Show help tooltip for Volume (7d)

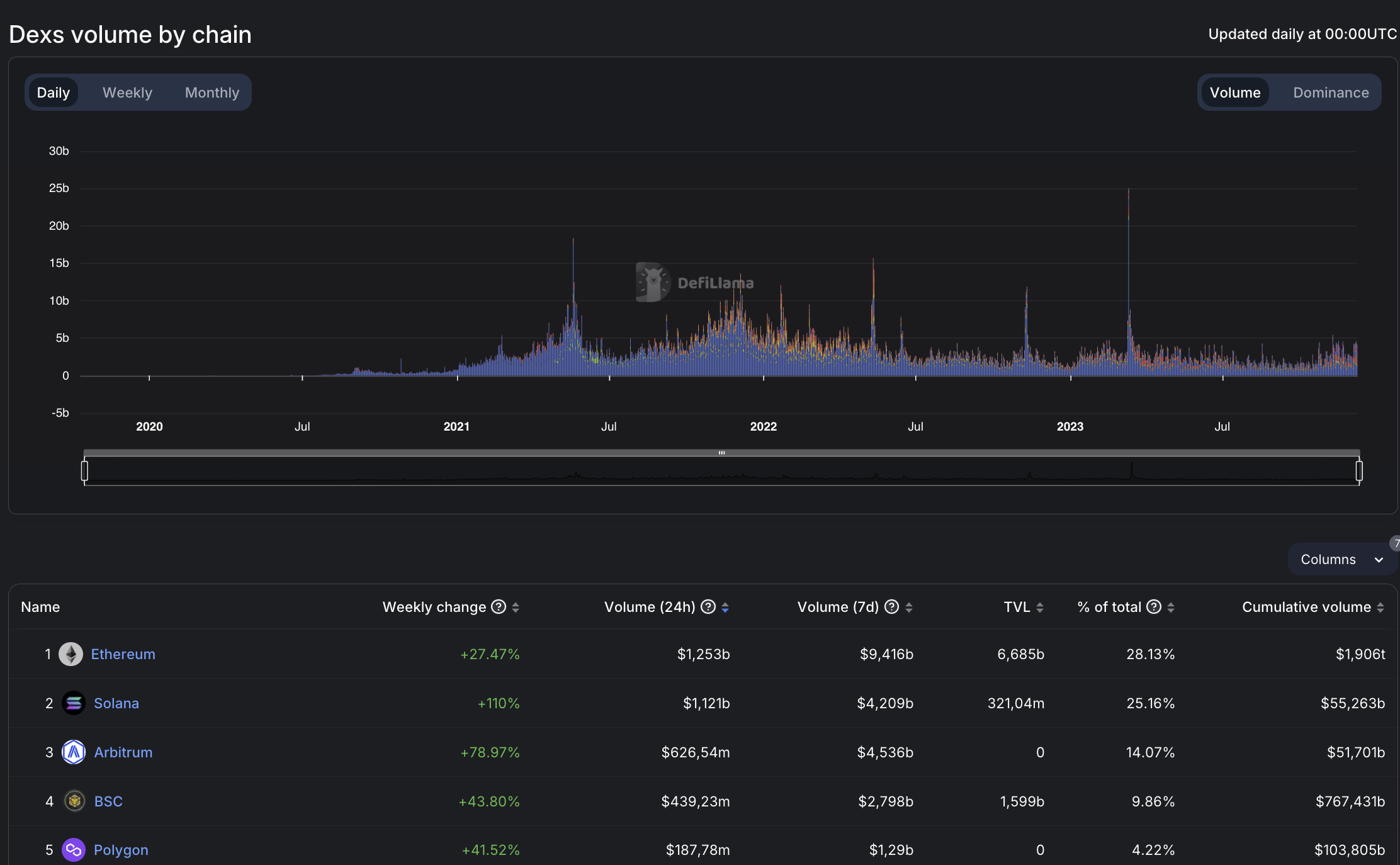891,607
